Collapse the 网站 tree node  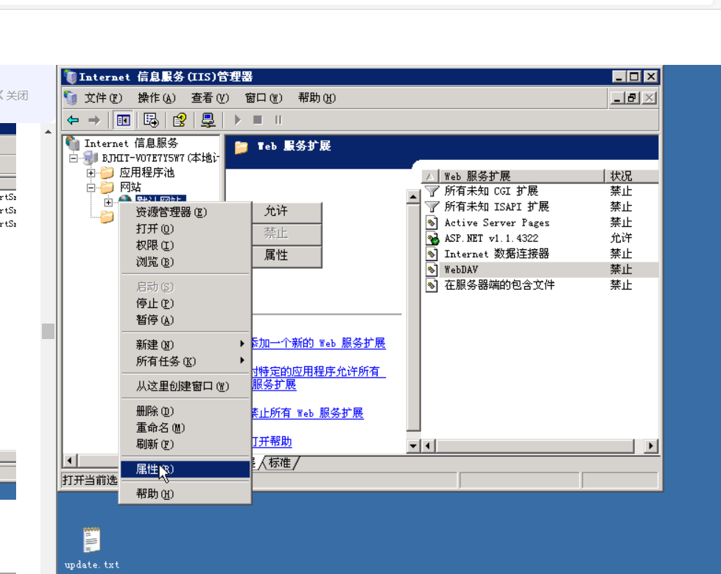click(x=91, y=188)
